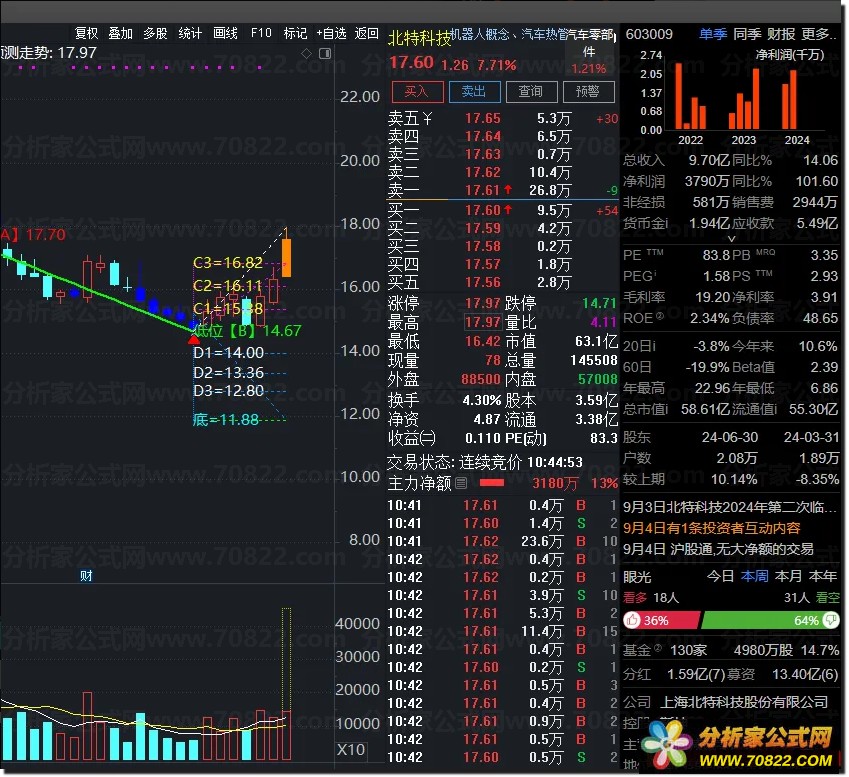Click the green 64% bearish bar
Screen dimensions: 849x777
[769, 620]
